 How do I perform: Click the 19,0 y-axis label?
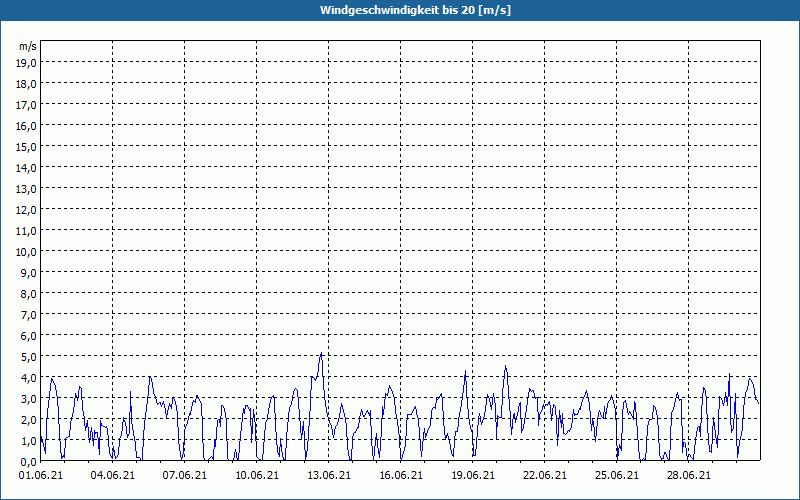[x=27, y=62]
